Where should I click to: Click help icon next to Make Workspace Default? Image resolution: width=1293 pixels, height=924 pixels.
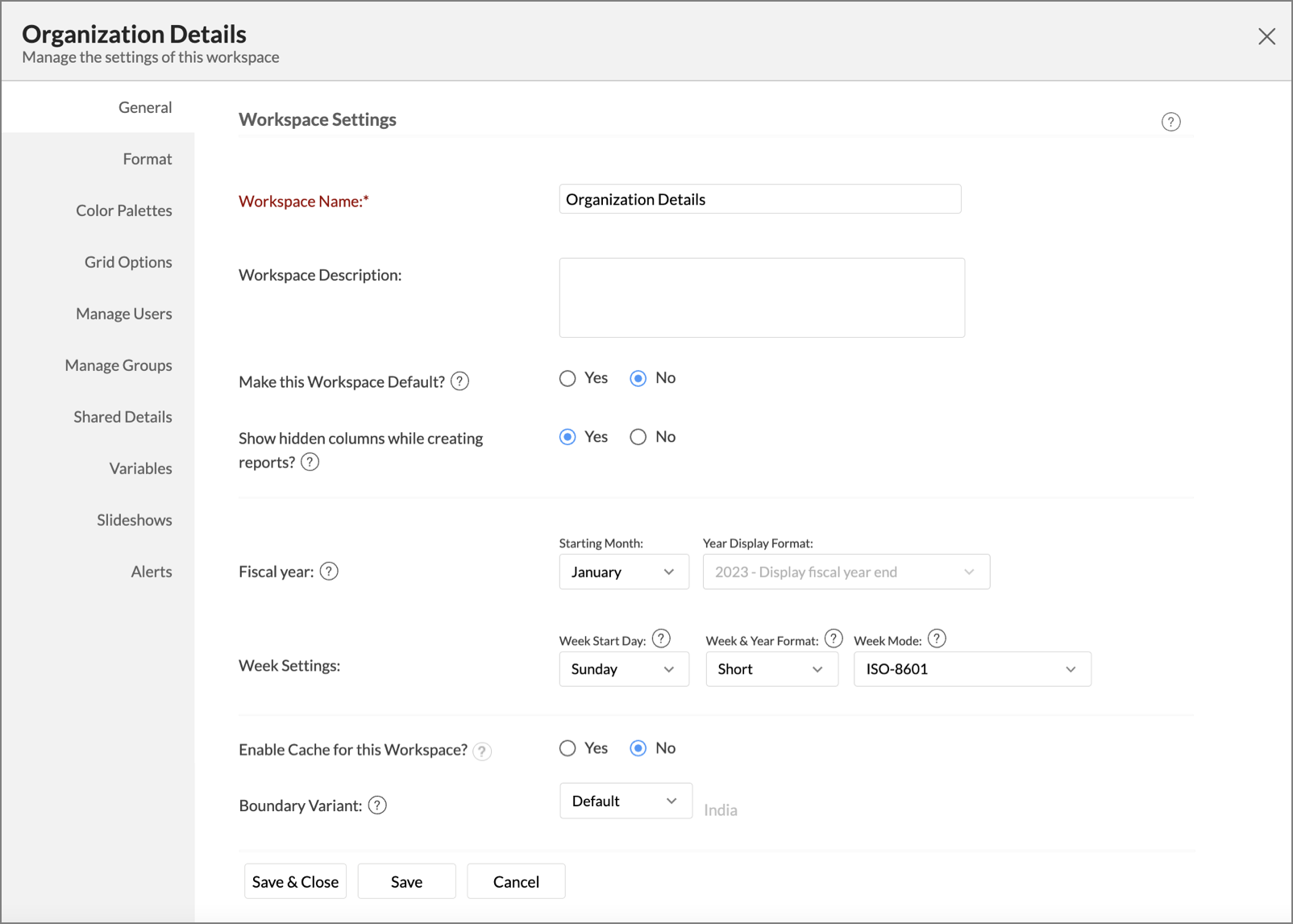(x=459, y=381)
